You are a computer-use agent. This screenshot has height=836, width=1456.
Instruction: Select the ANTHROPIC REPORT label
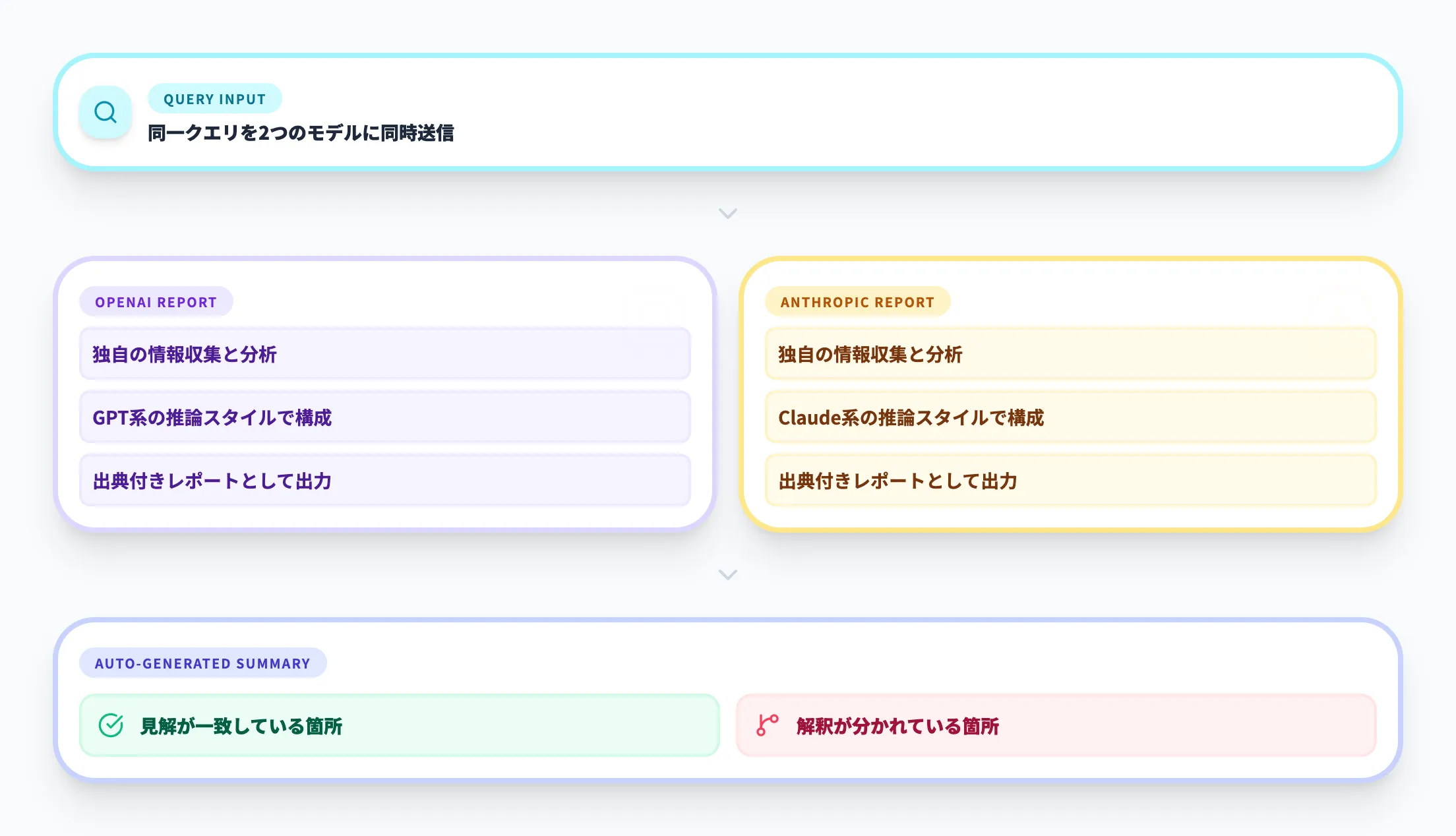point(857,302)
